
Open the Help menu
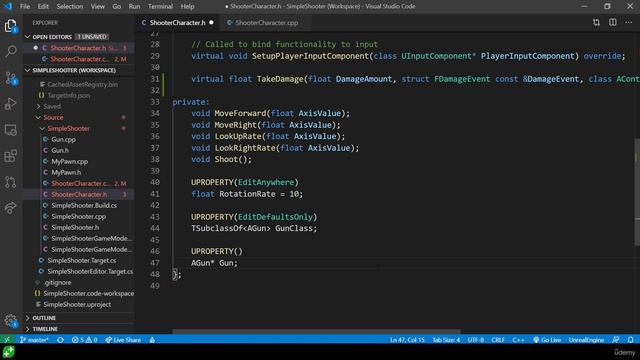click(187, 7)
